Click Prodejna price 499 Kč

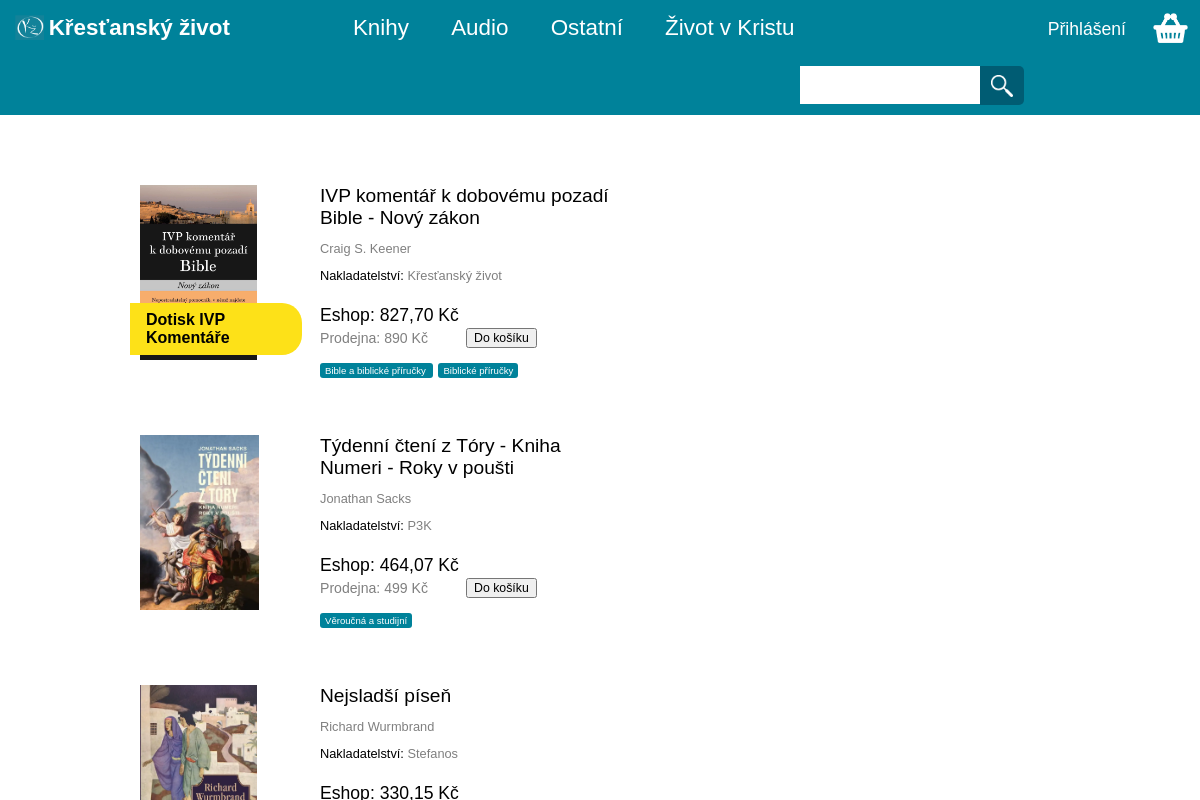point(374,588)
